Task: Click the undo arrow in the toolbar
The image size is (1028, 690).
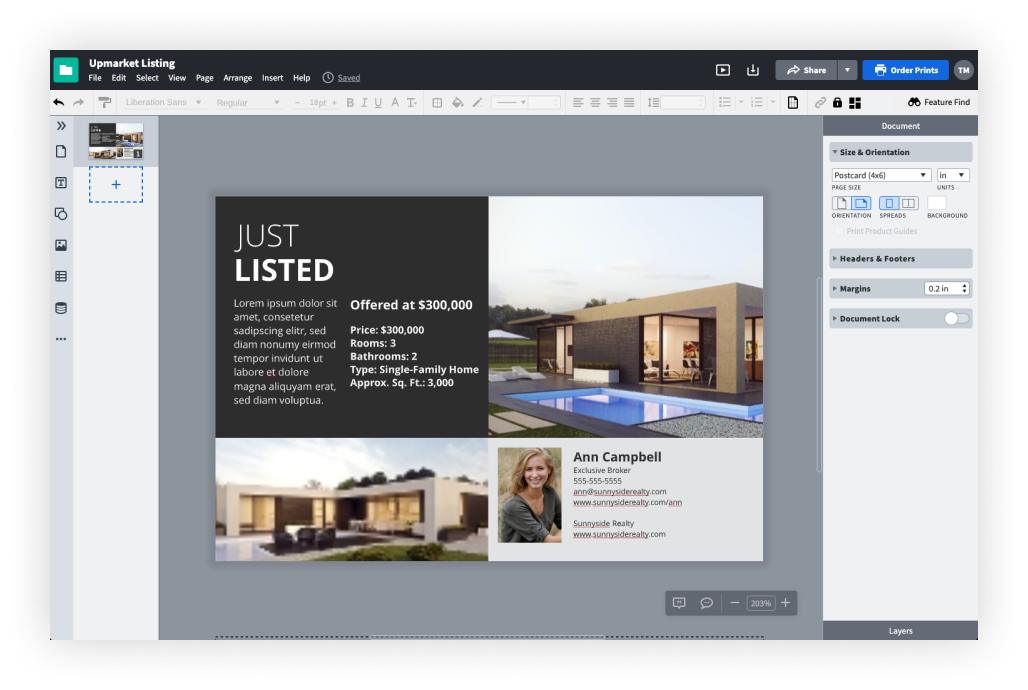Action: click(59, 102)
